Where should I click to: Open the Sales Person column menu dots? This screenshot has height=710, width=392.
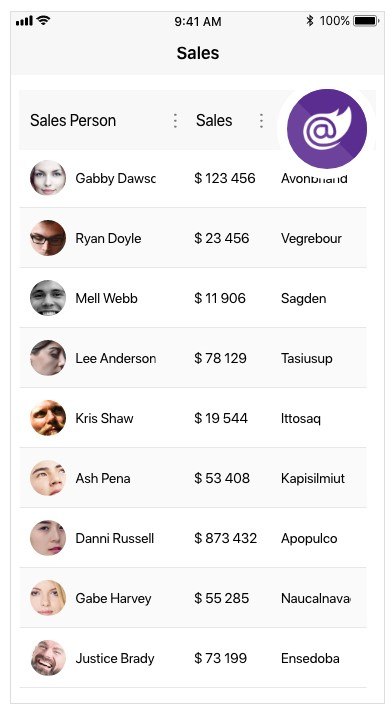(x=175, y=120)
